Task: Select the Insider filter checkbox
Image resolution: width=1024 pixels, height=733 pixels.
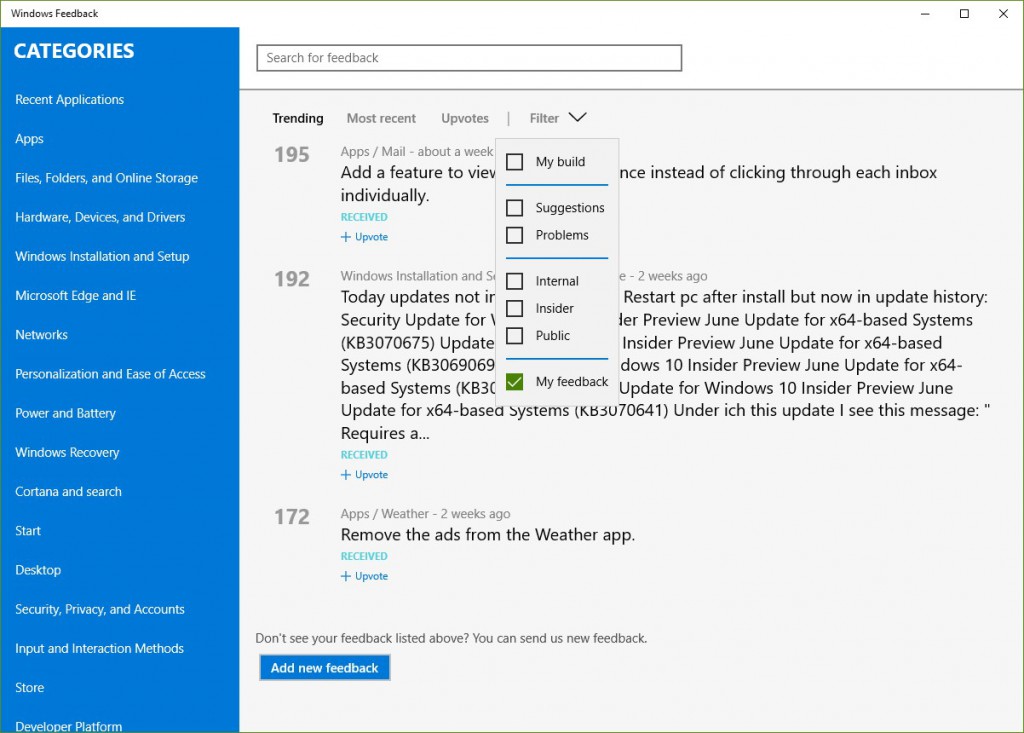Action: 515,308
